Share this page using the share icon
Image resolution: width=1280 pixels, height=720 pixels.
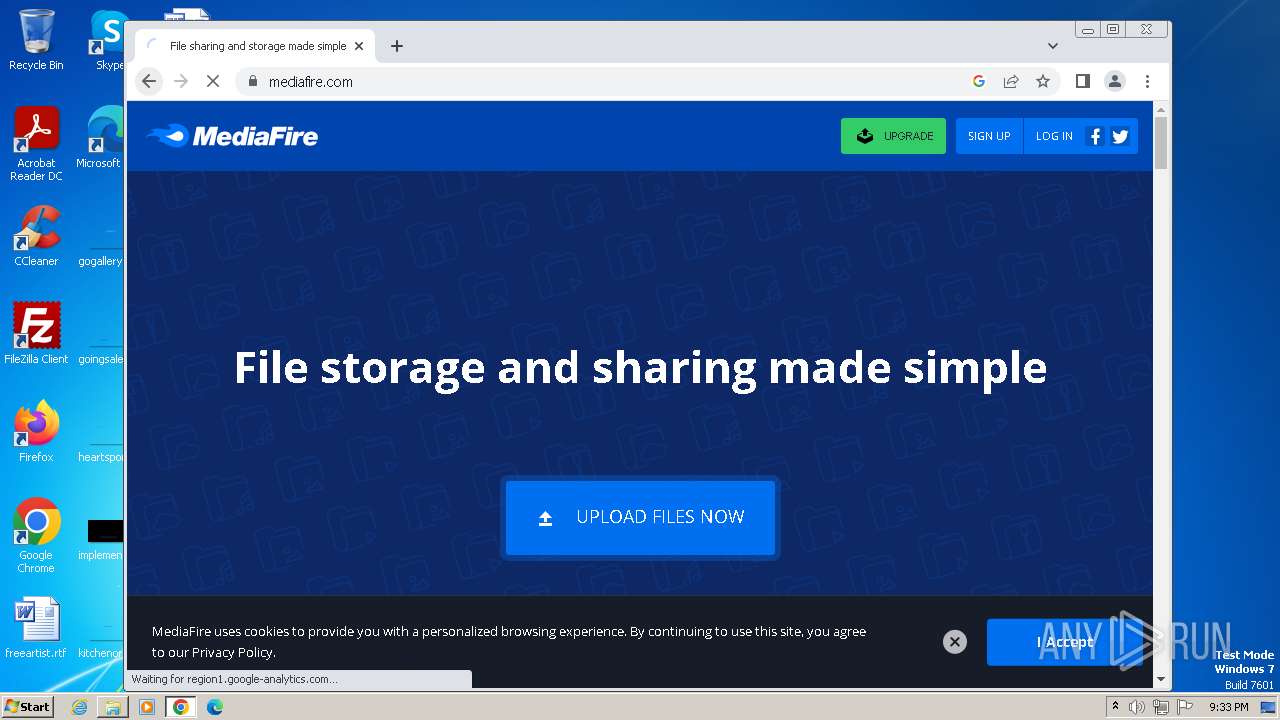click(1011, 82)
